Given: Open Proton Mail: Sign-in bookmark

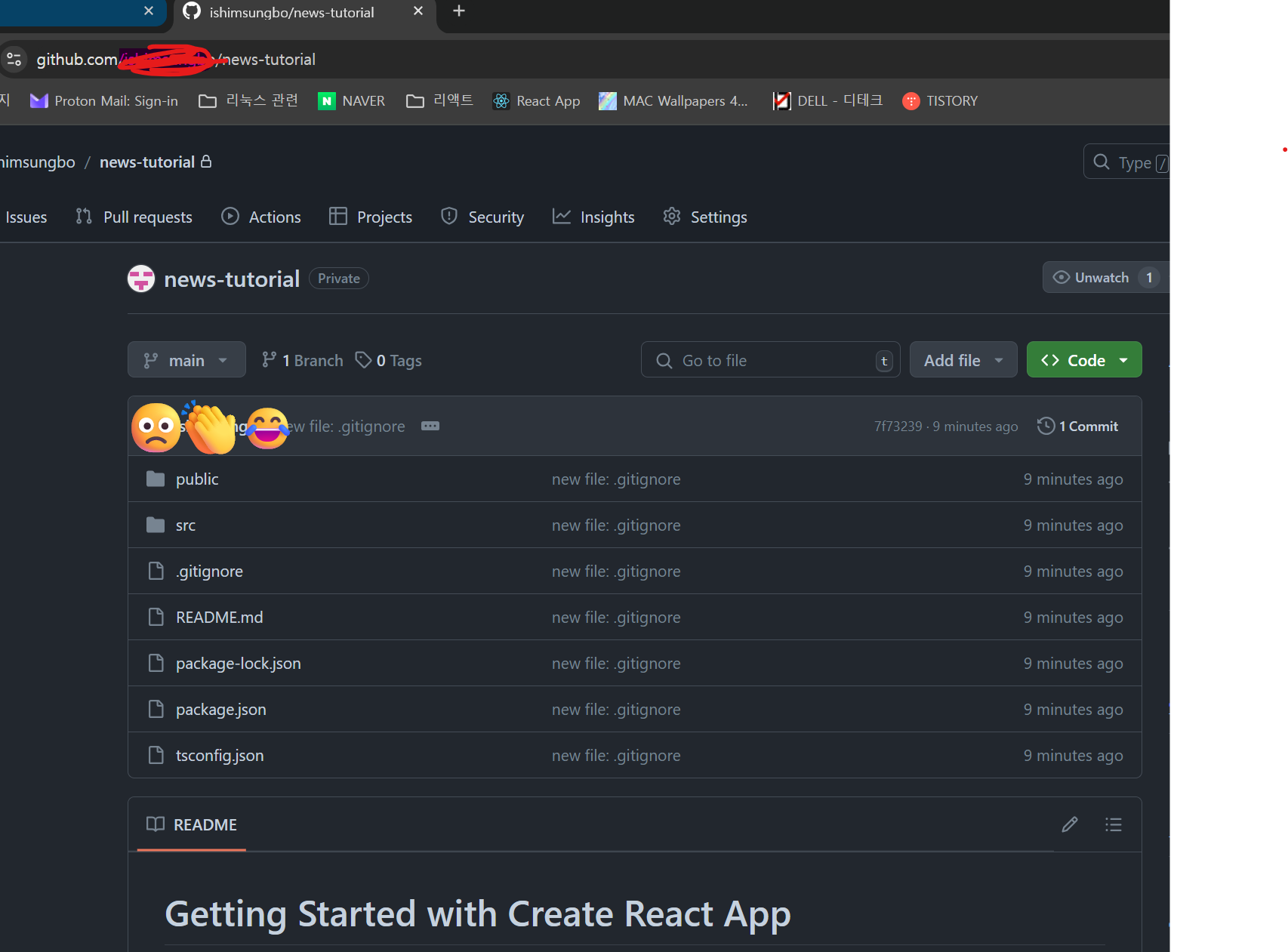Looking at the screenshot, I should tap(104, 101).
